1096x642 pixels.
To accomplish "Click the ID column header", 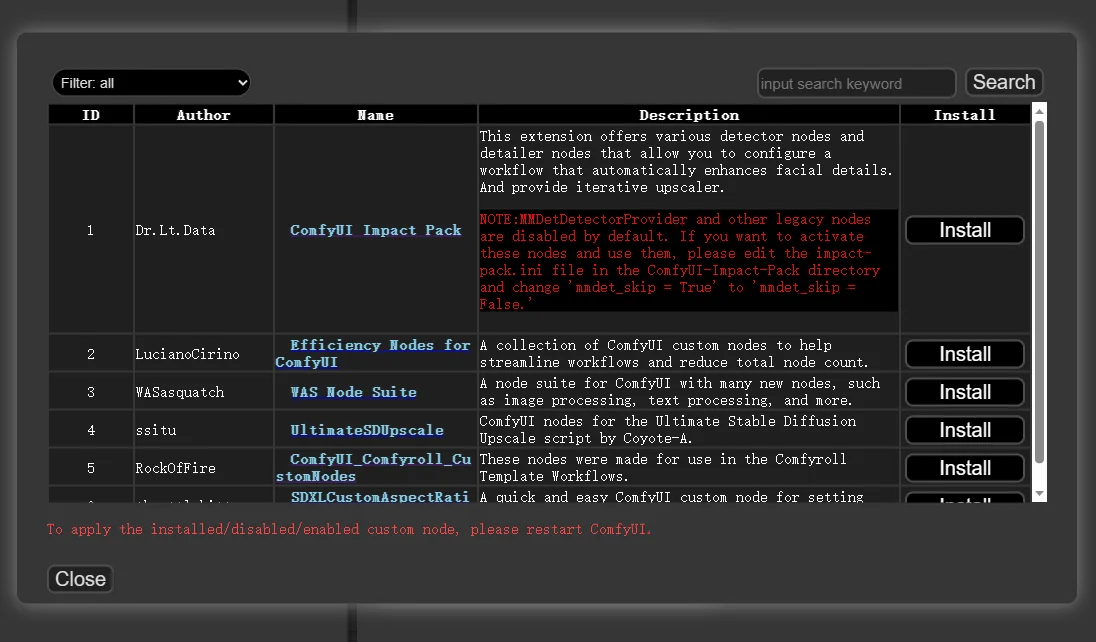I will [91, 115].
